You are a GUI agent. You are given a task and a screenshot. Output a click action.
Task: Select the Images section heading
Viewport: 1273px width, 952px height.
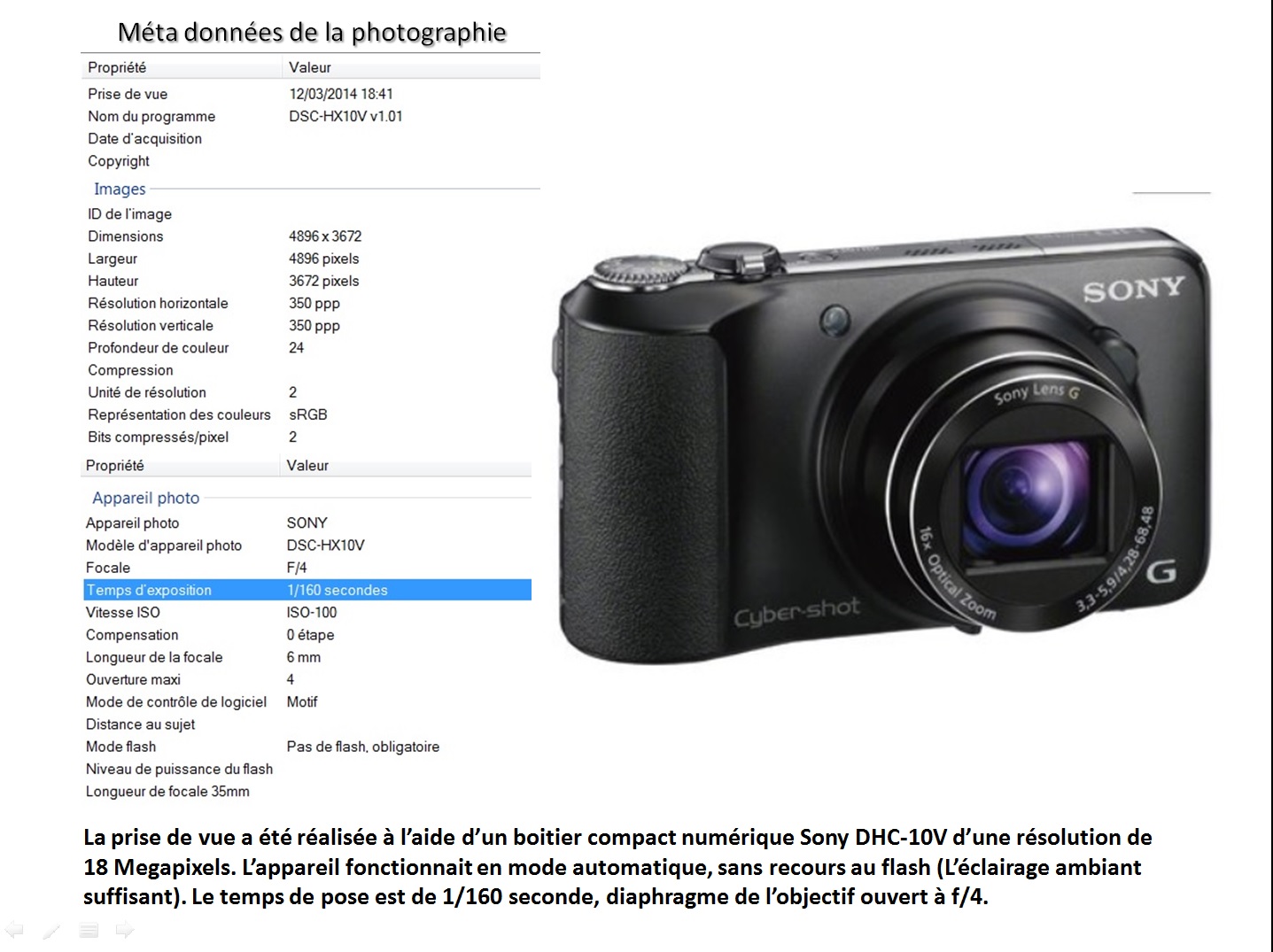click(x=120, y=189)
